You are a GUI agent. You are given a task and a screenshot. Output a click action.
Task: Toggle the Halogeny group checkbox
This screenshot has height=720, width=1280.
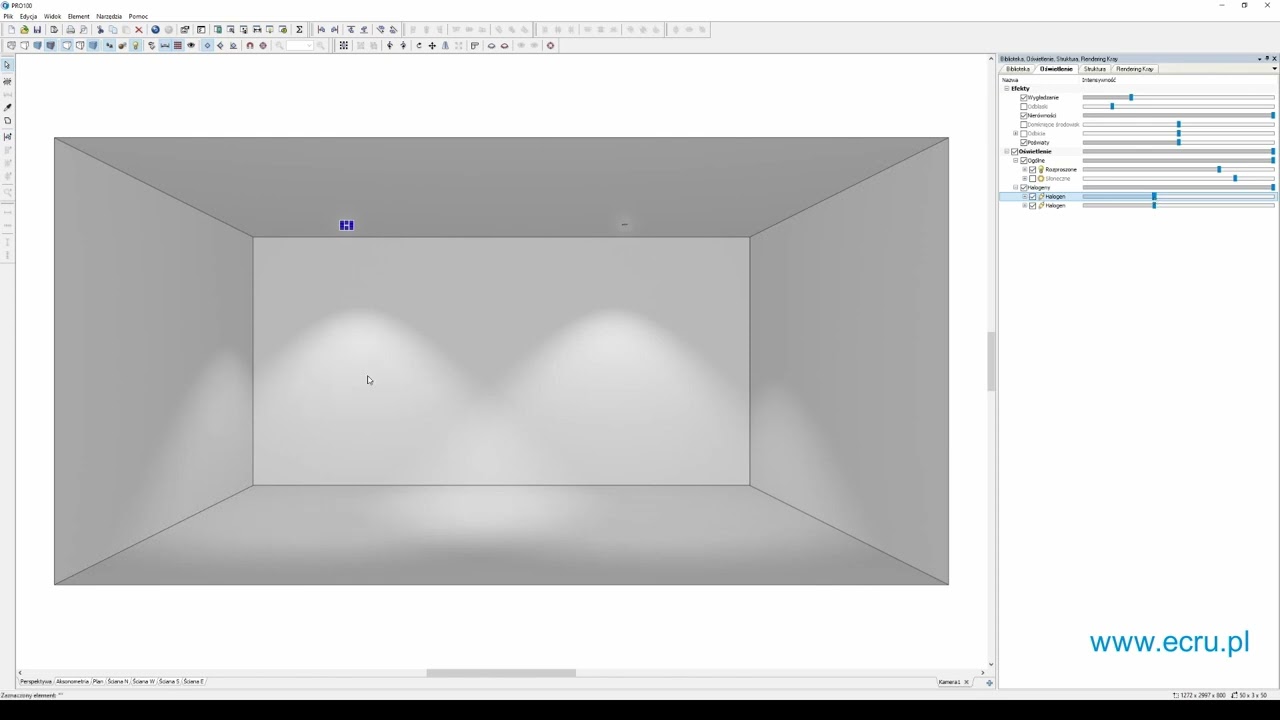[x=1023, y=187]
